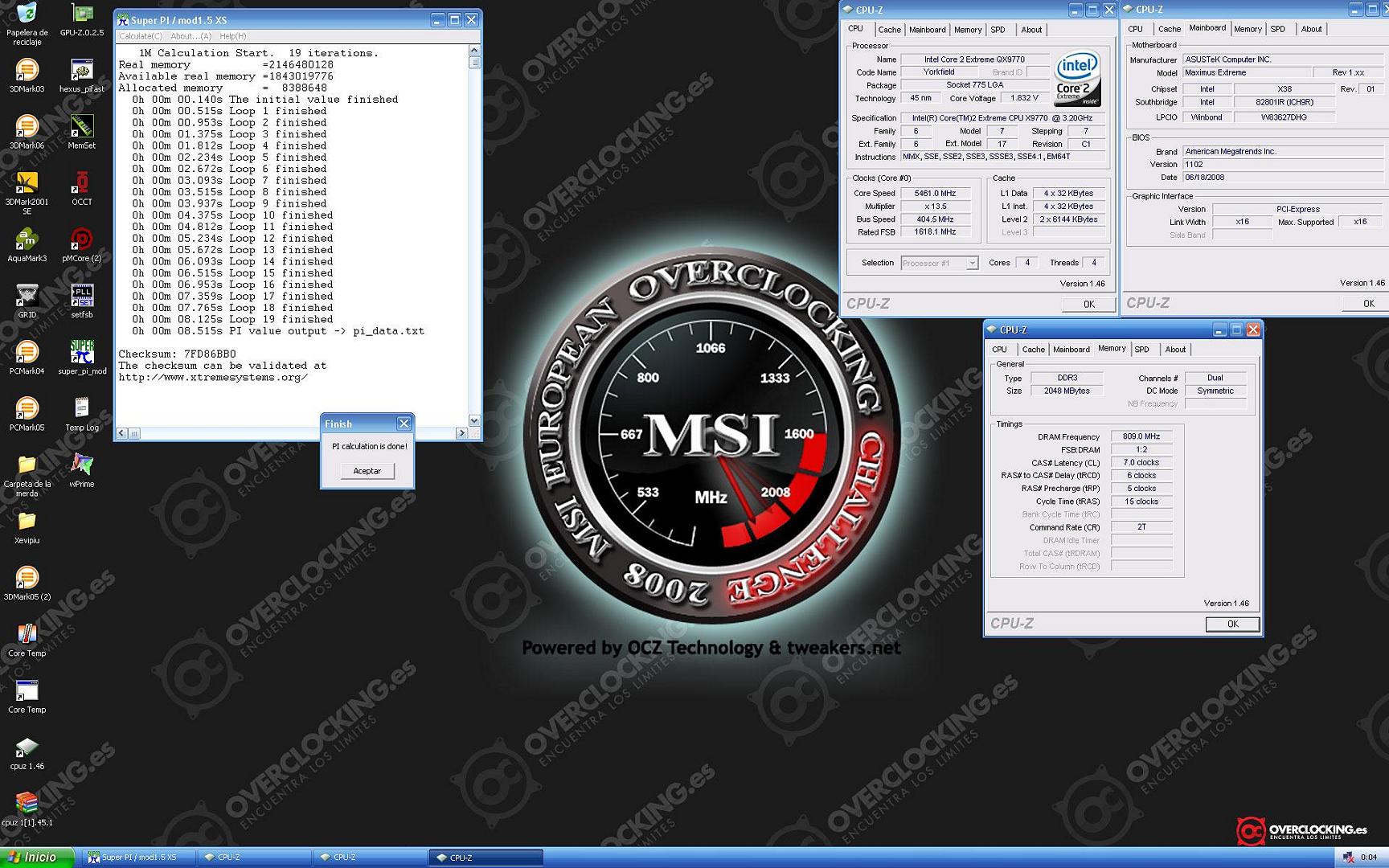Launch AquaMark3 desktop icon
The image size is (1389, 868).
(27, 240)
